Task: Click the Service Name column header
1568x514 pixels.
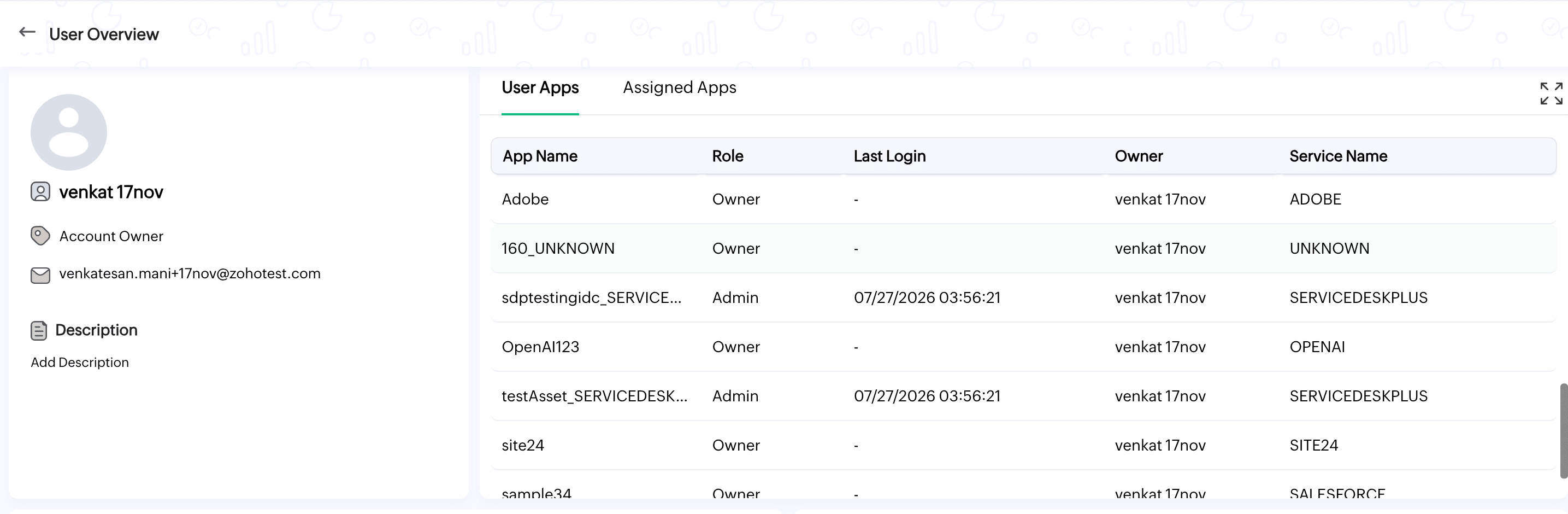Action: 1338,156
